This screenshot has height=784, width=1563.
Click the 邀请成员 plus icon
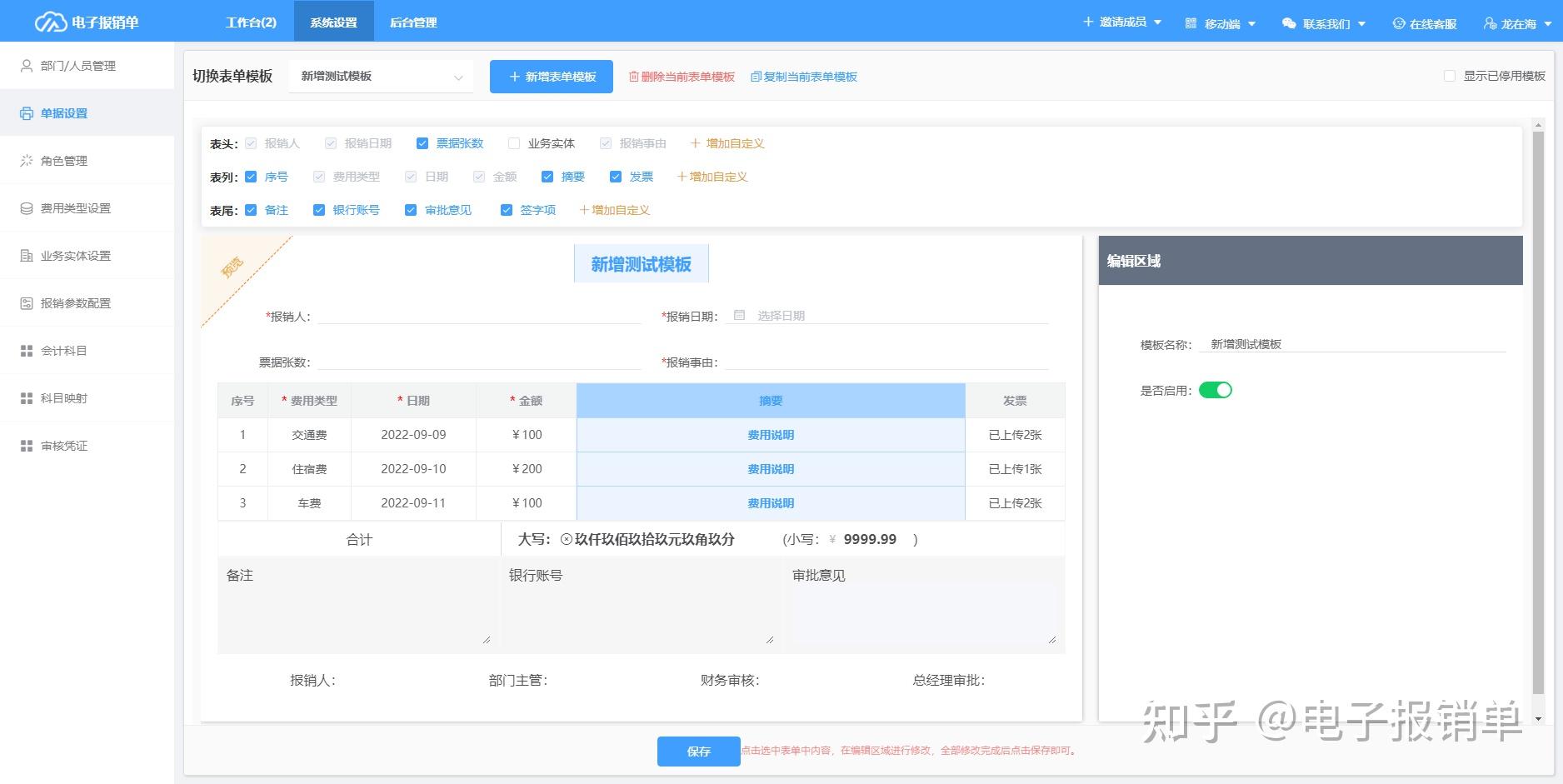pos(1088,22)
